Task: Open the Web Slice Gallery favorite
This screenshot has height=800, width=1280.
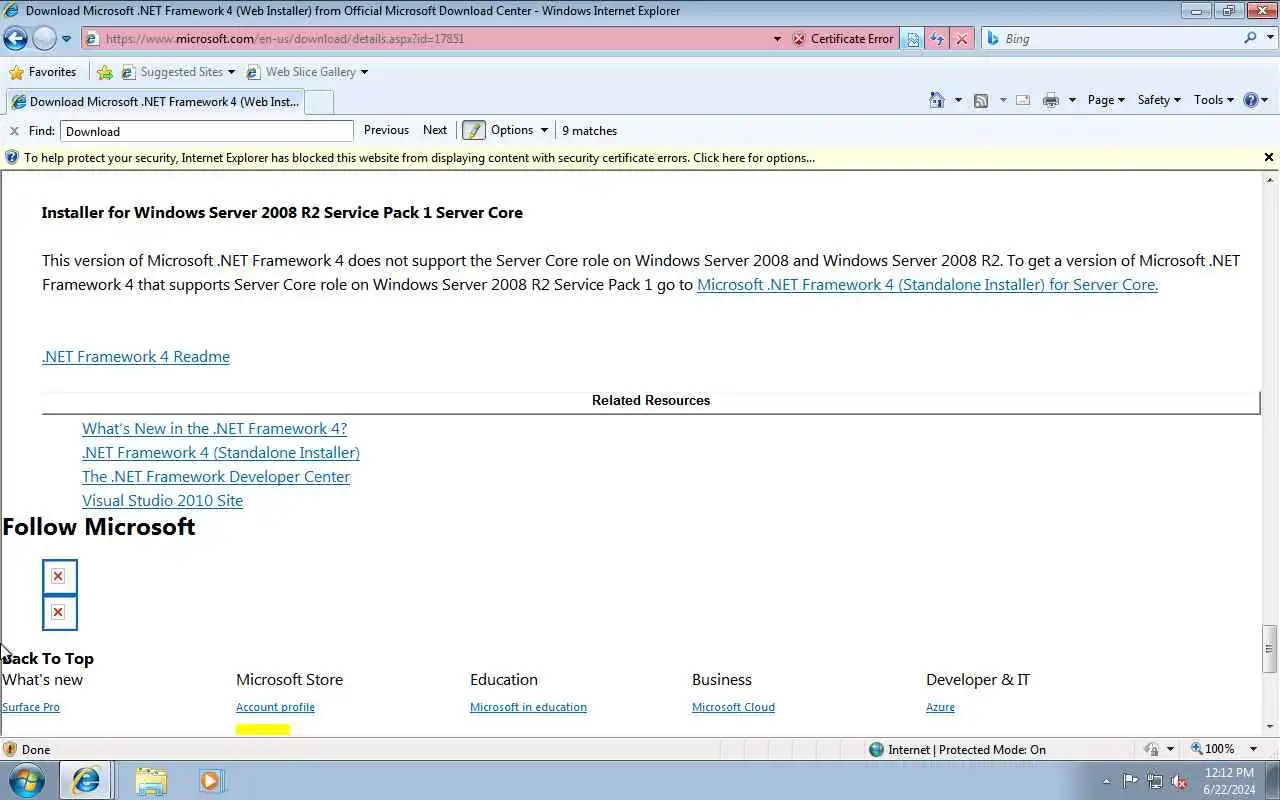Action: (x=307, y=72)
